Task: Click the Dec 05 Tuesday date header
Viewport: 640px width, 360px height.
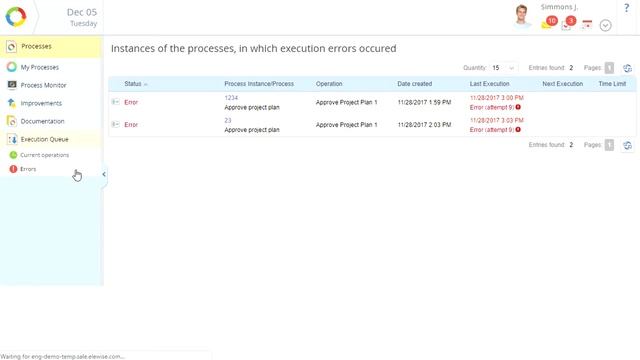Action: tap(82, 17)
